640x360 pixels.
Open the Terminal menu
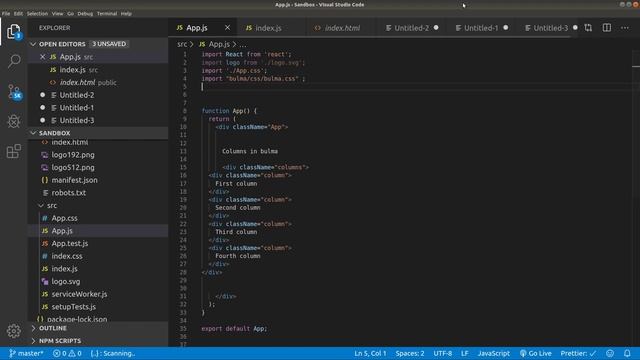pos(107,13)
